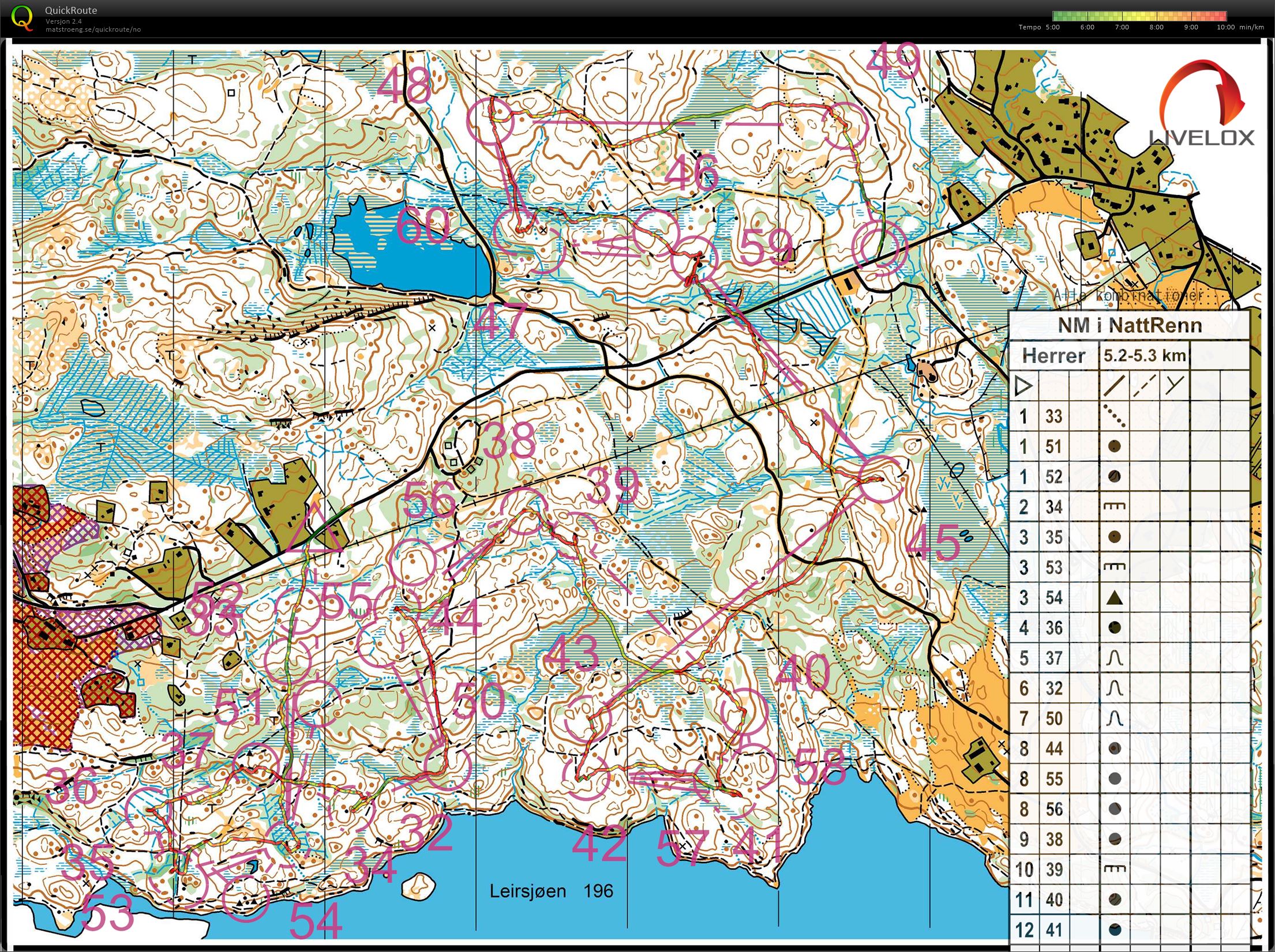The height and width of the screenshot is (952, 1275).
Task: Click control number 46 on the map
Action: tap(692, 172)
